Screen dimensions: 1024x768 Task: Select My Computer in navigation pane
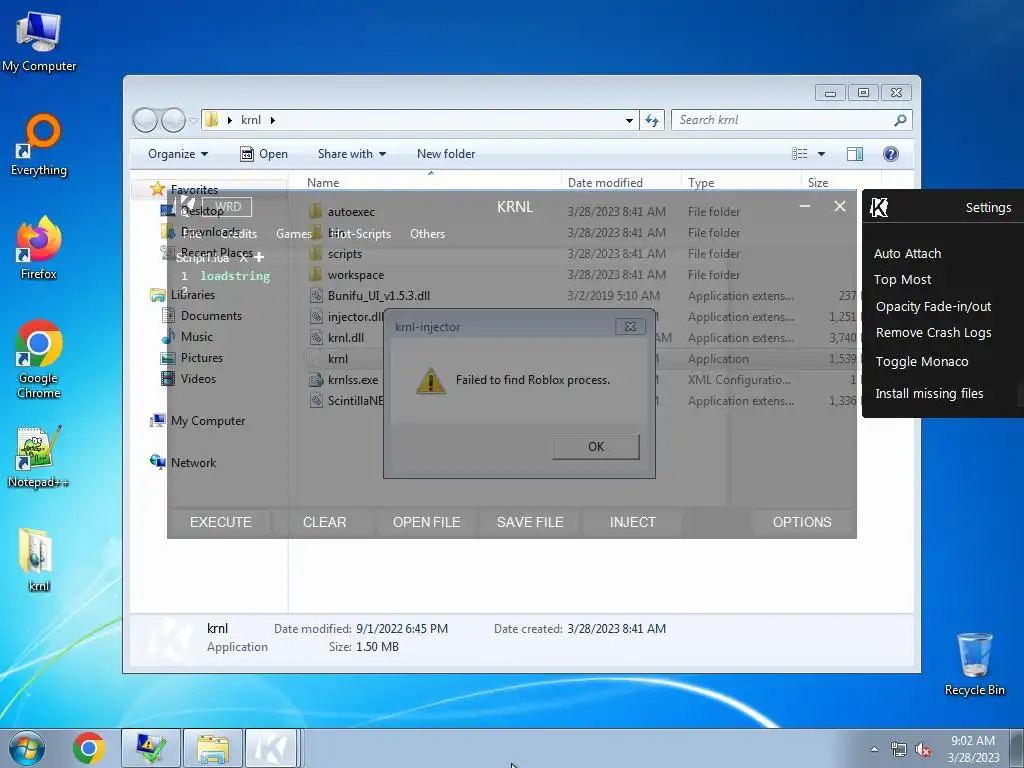click(x=208, y=421)
